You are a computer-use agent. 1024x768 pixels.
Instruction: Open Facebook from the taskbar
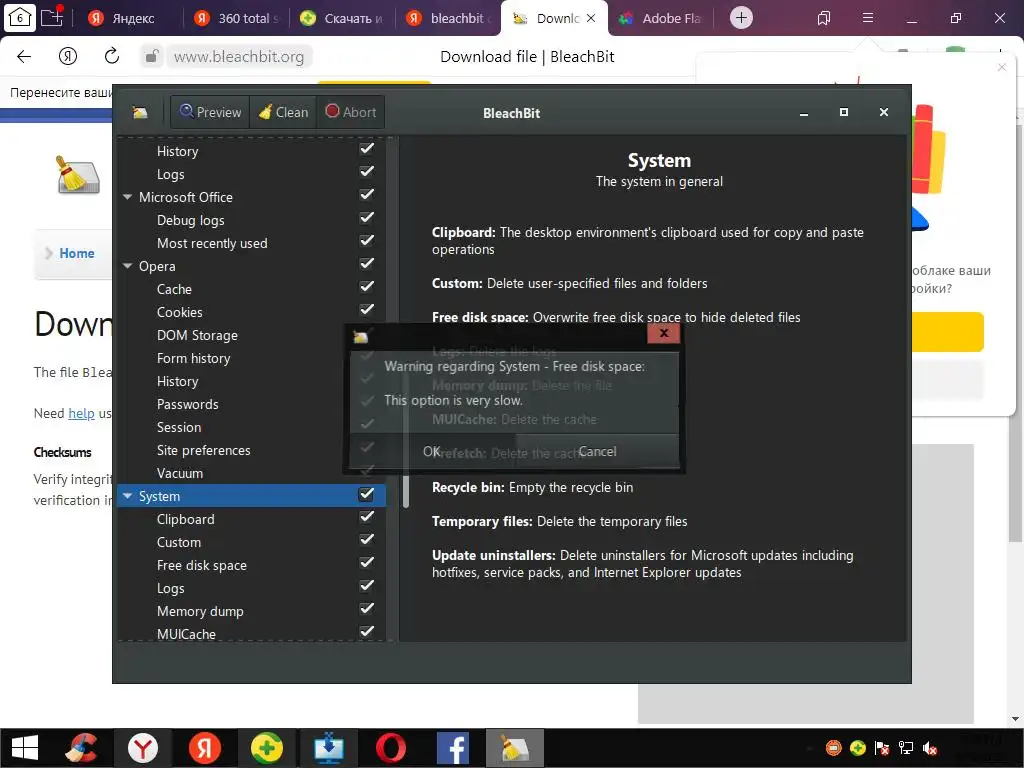[453, 748]
